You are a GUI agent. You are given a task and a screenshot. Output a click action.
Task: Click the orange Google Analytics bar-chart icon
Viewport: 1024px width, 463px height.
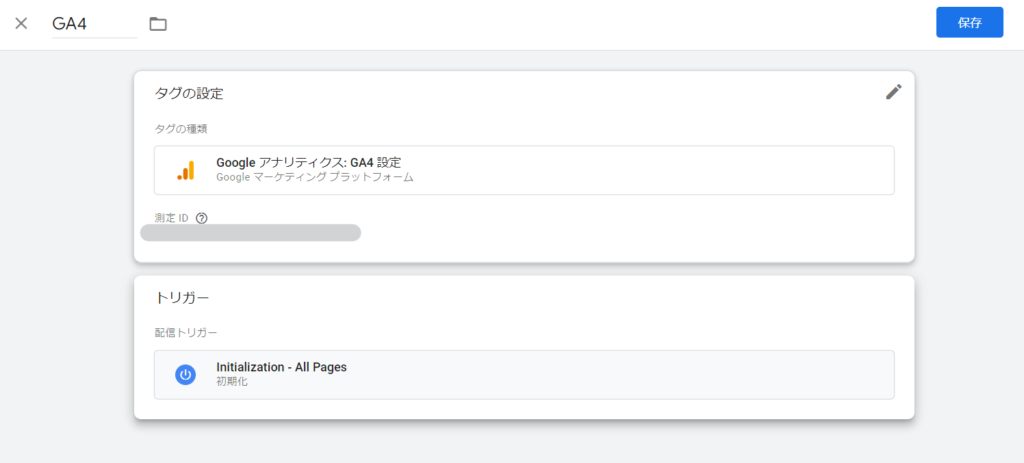[185, 170]
